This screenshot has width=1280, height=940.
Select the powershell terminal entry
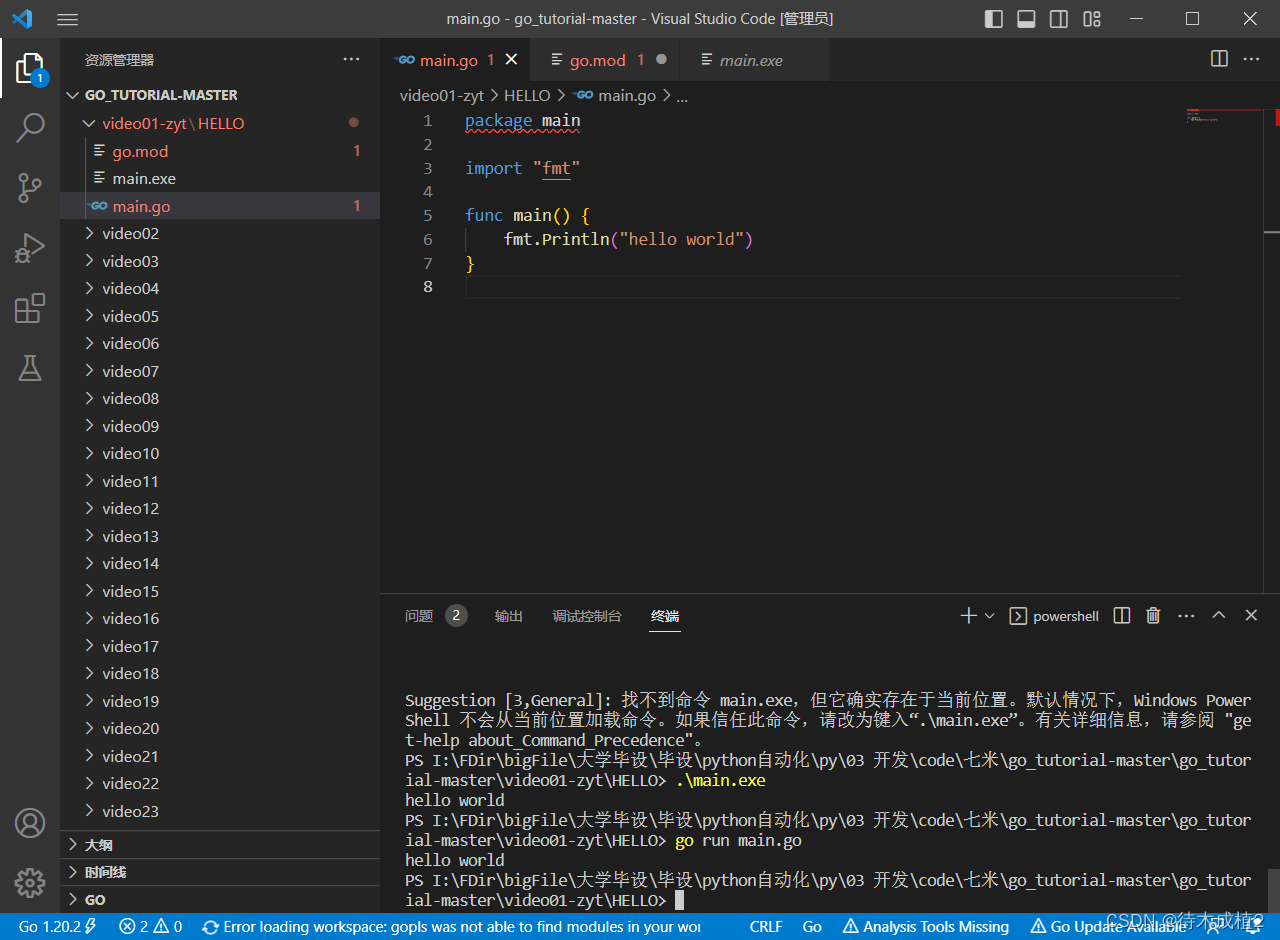(1054, 616)
